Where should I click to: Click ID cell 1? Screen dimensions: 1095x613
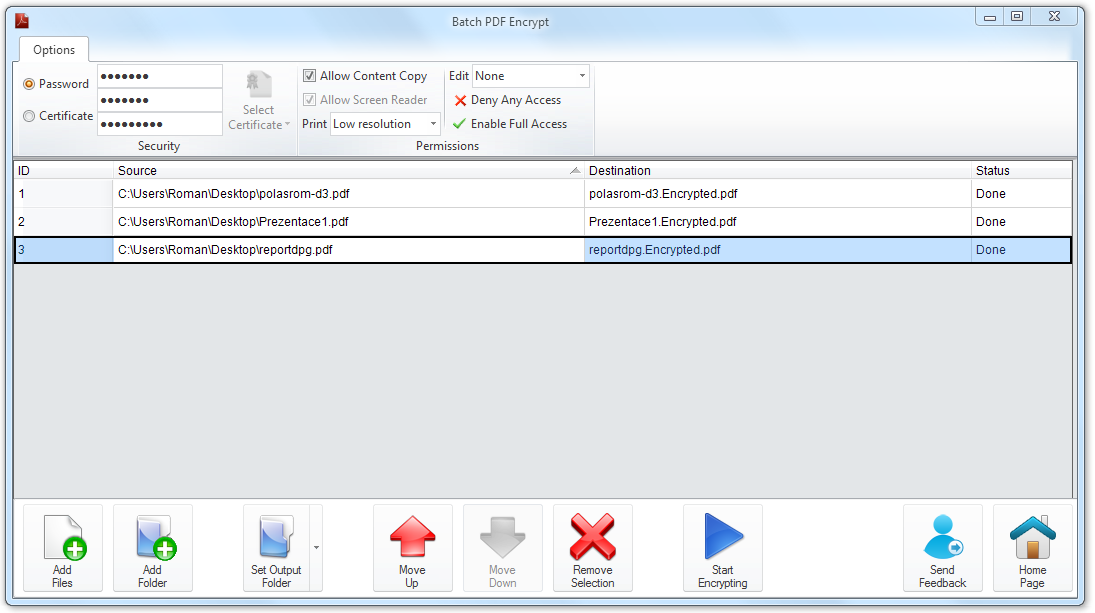[64, 193]
